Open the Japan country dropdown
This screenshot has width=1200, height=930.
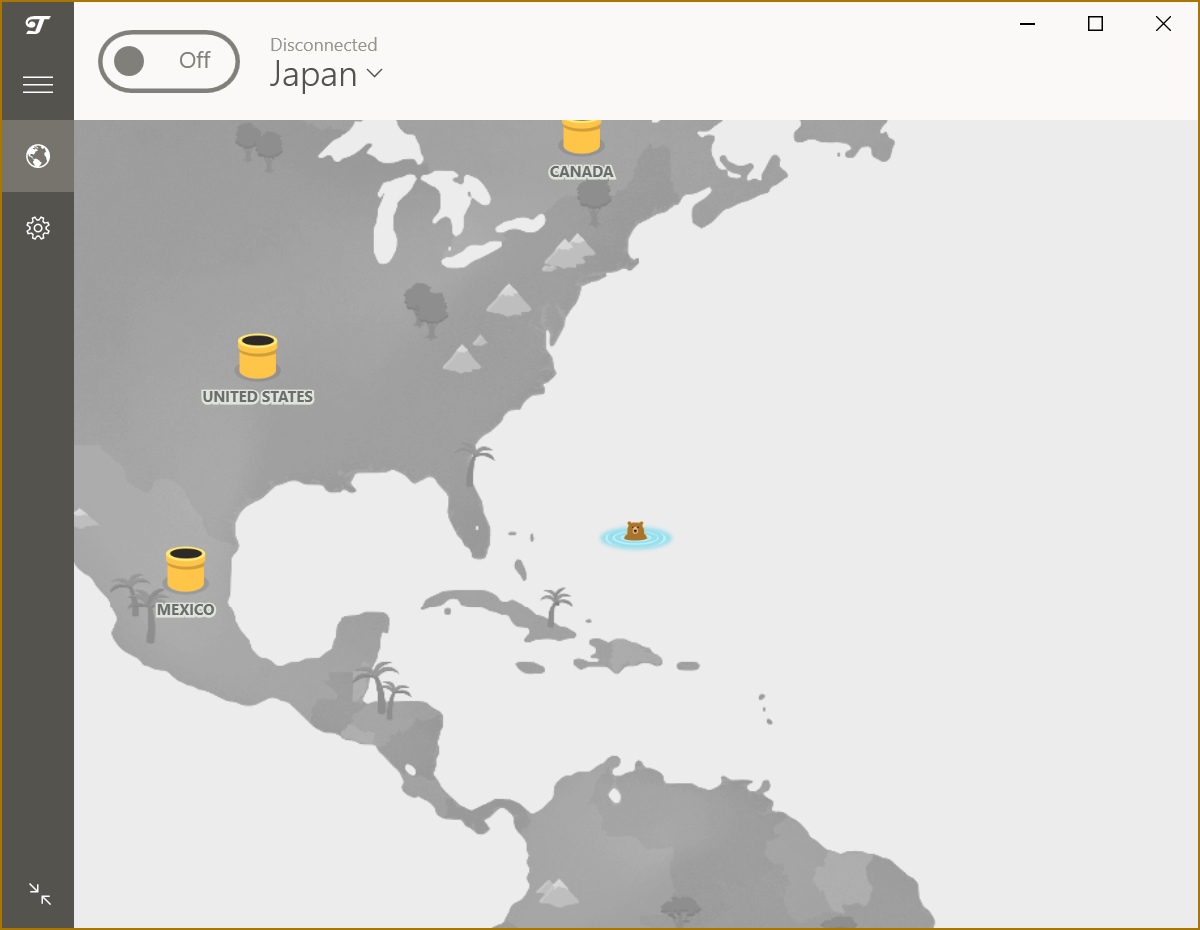coord(326,74)
